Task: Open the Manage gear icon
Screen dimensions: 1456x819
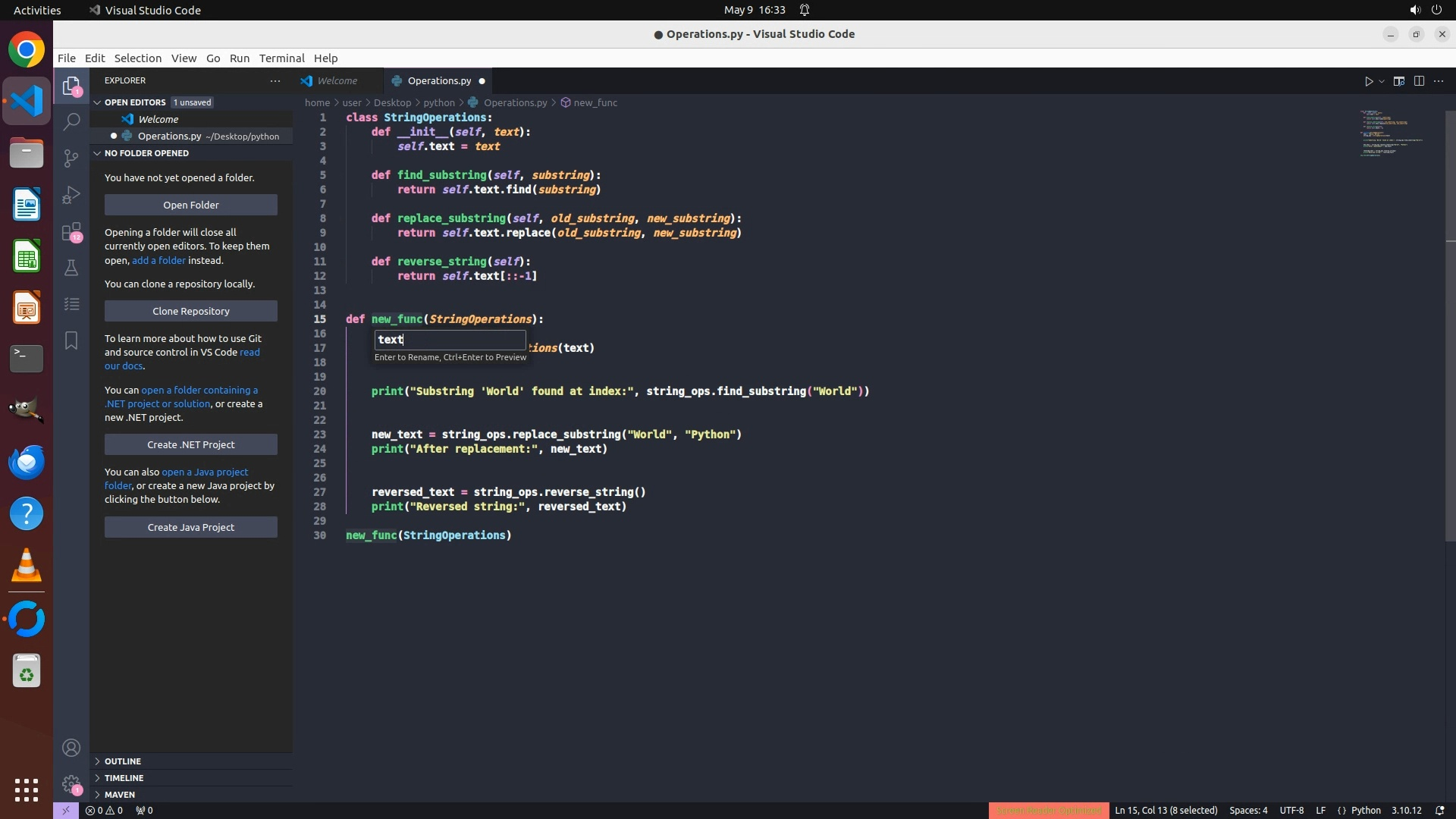Action: [71, 784]
